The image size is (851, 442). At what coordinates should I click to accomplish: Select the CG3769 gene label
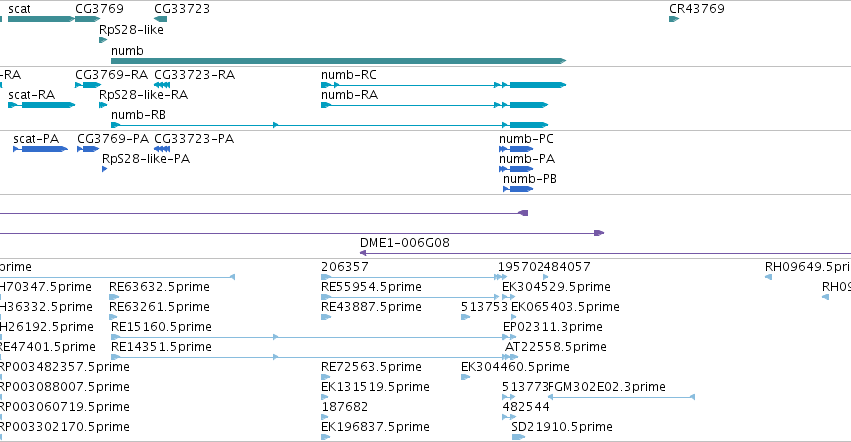[x=99, y=9]
